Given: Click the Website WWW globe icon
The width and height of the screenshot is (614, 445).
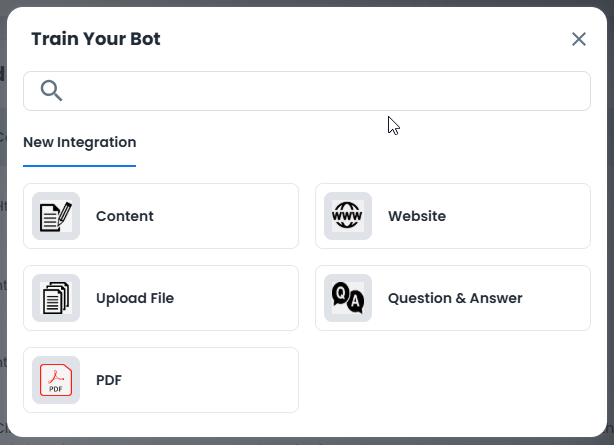Looking at the screenshot, I should tap(347, 216).
